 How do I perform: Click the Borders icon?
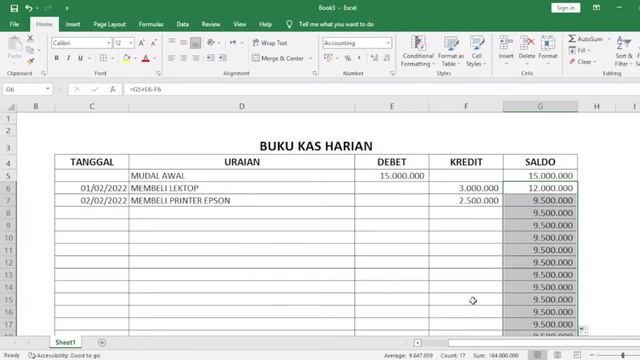(x=103, y=58)
